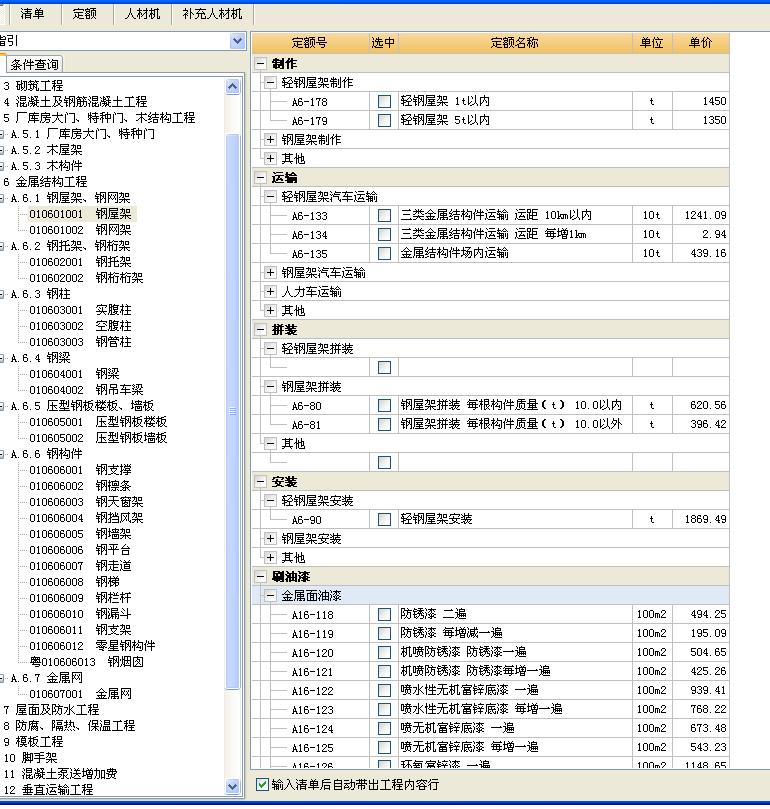Tick checkbox for A6-134 每增1km
The width and height of the screenshot is (770, 809).
tap(384, 234)
